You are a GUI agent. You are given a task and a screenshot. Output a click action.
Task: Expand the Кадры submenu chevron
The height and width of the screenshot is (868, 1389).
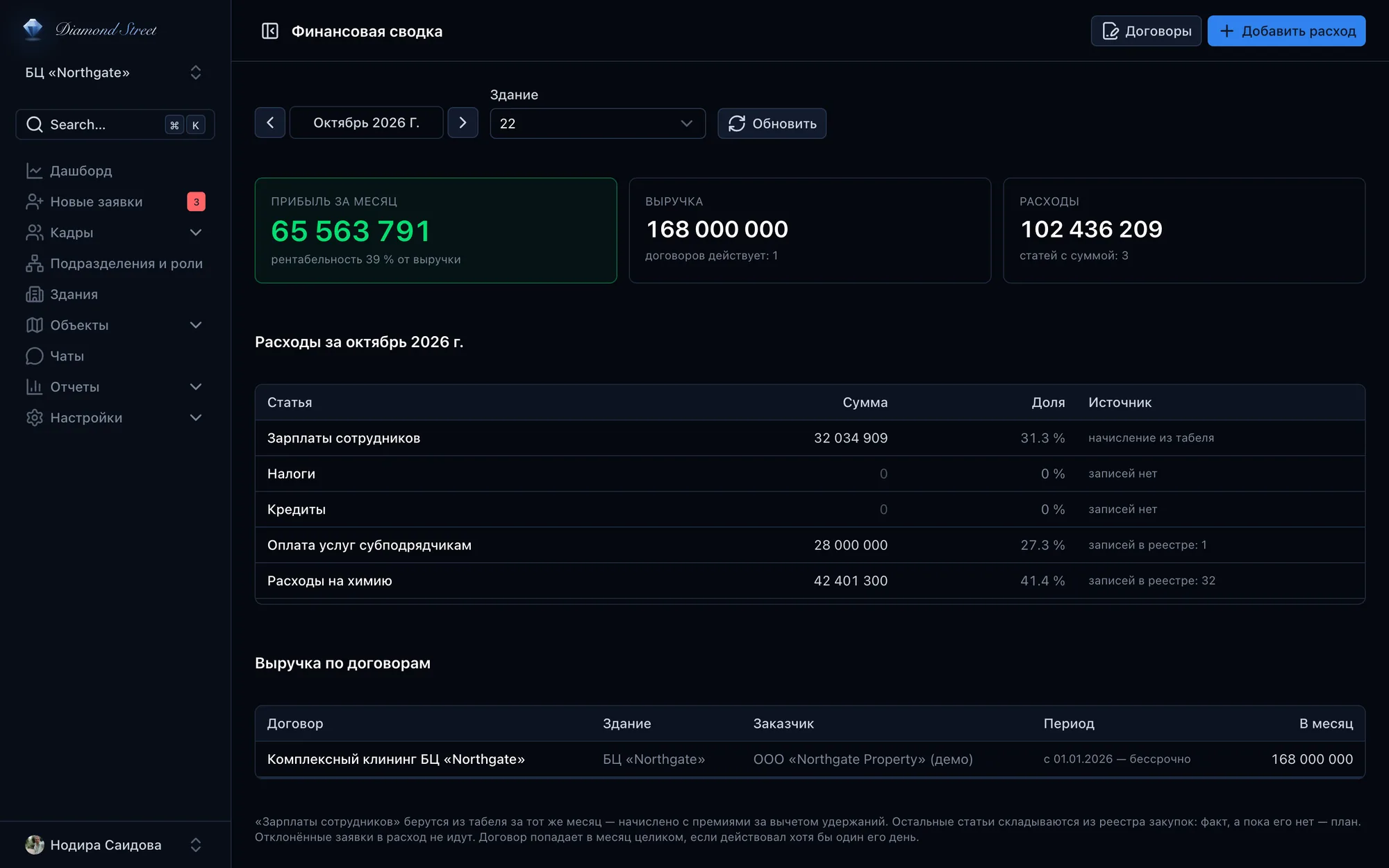[196, 233]
